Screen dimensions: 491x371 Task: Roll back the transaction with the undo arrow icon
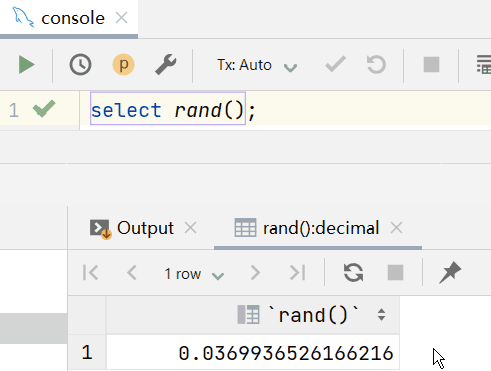pyautogui.click(x=376, y=64)
